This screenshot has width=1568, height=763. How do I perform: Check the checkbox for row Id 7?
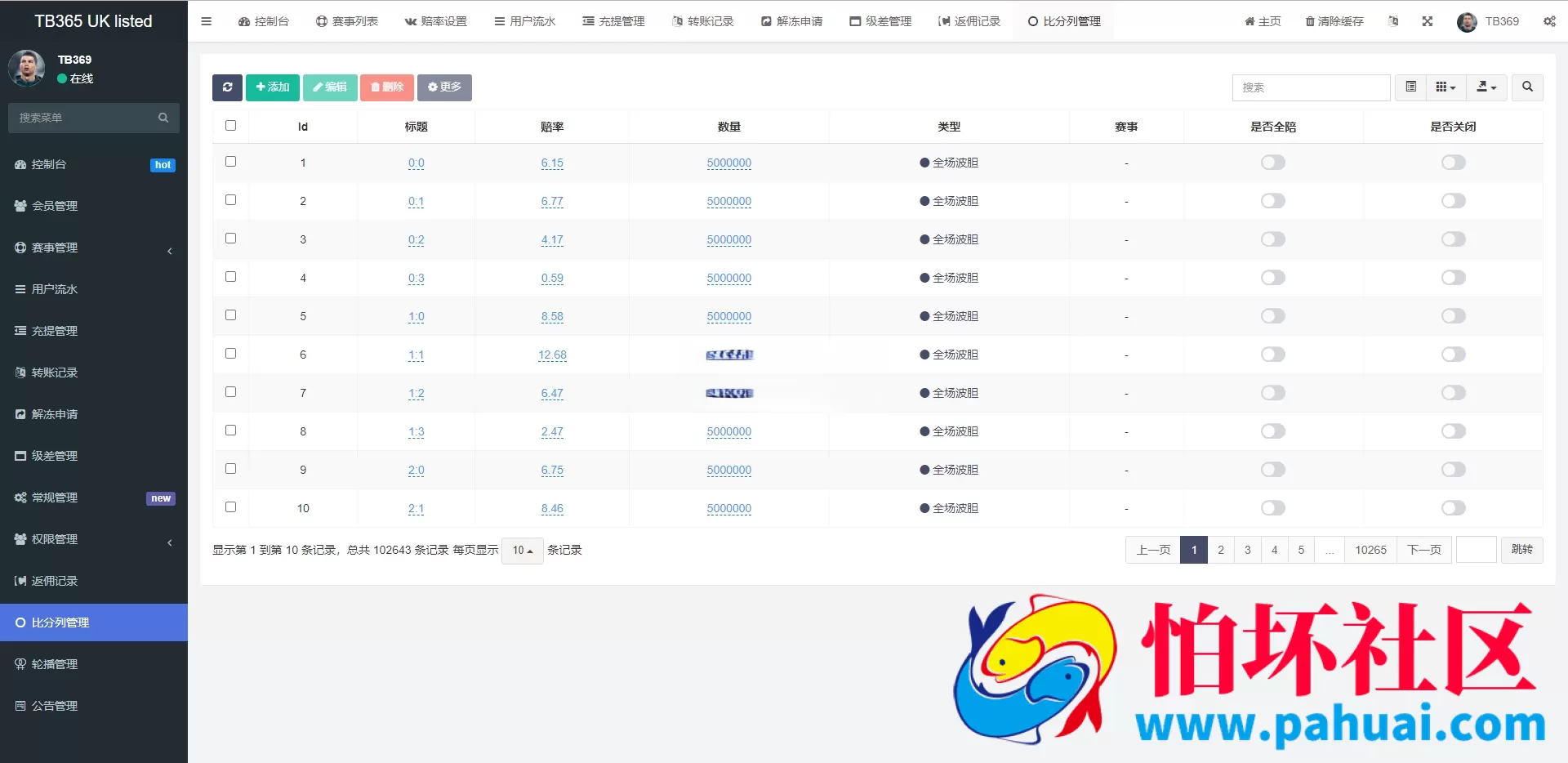(x=230, y=392)
